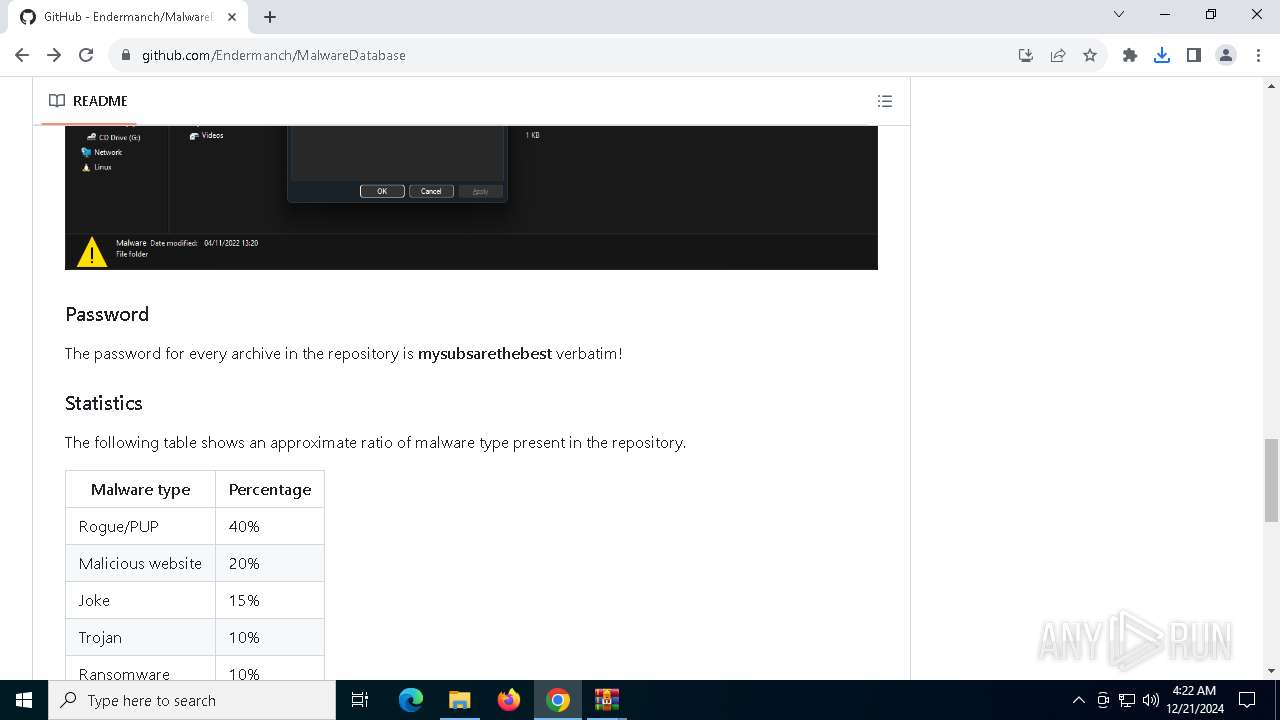Image resolution: width=1280 pixels, height=720 pixels.
Task: Click the scrollbar up arrow
Action: click(1271, 85)
